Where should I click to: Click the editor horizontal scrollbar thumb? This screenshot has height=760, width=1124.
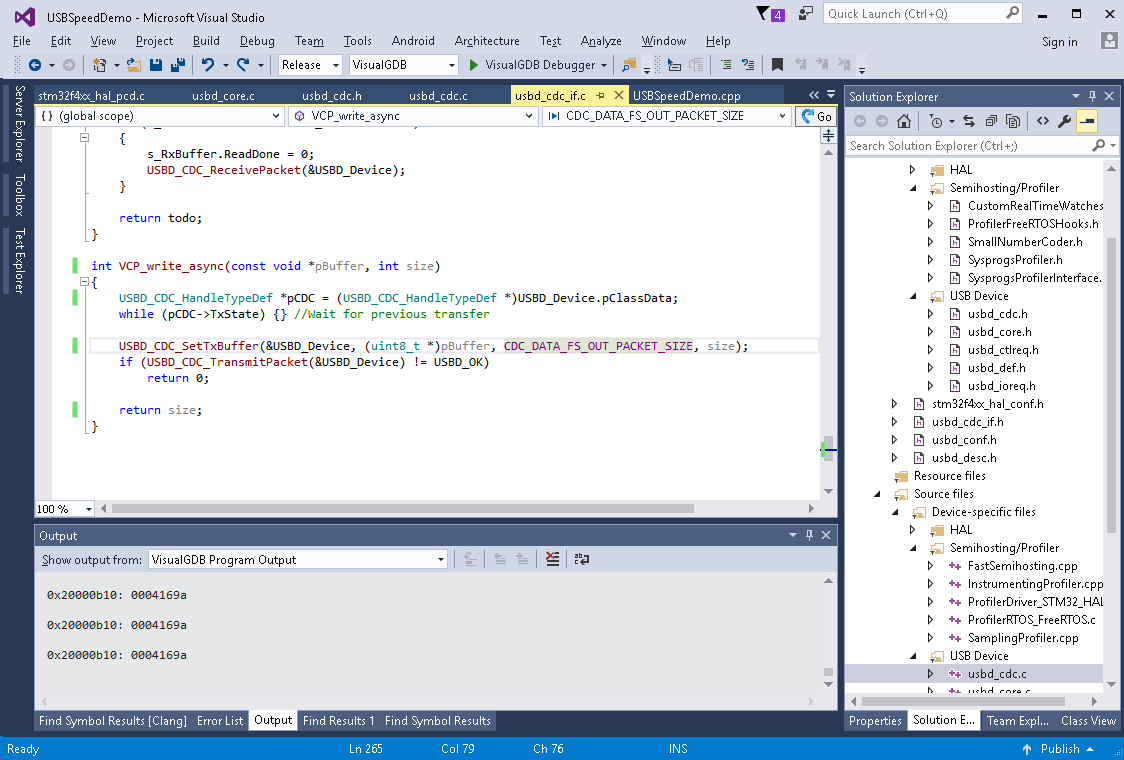tap(403, 509)
